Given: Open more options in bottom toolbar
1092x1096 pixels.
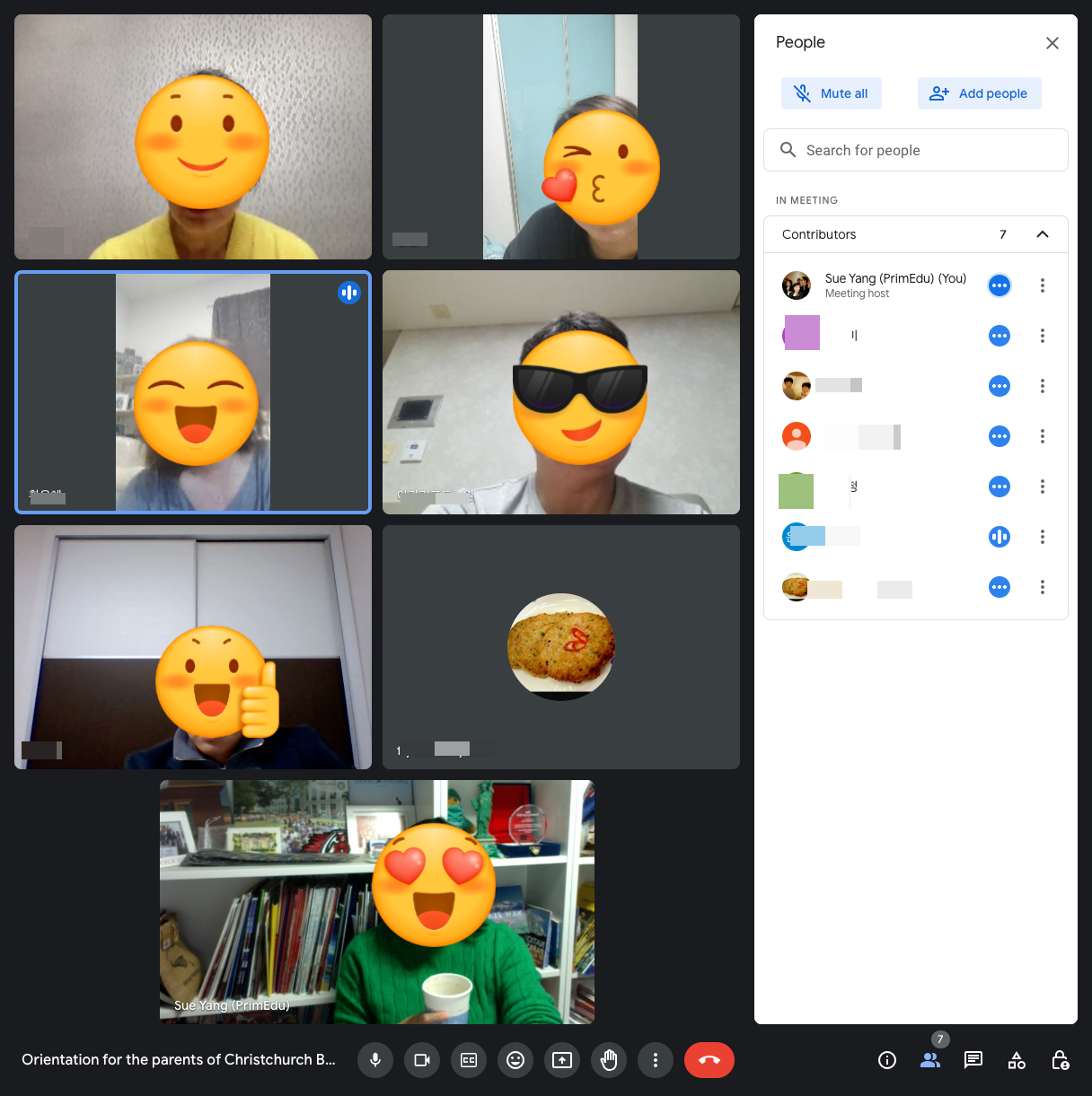Looking at the screenshot, I should 656,1060.
